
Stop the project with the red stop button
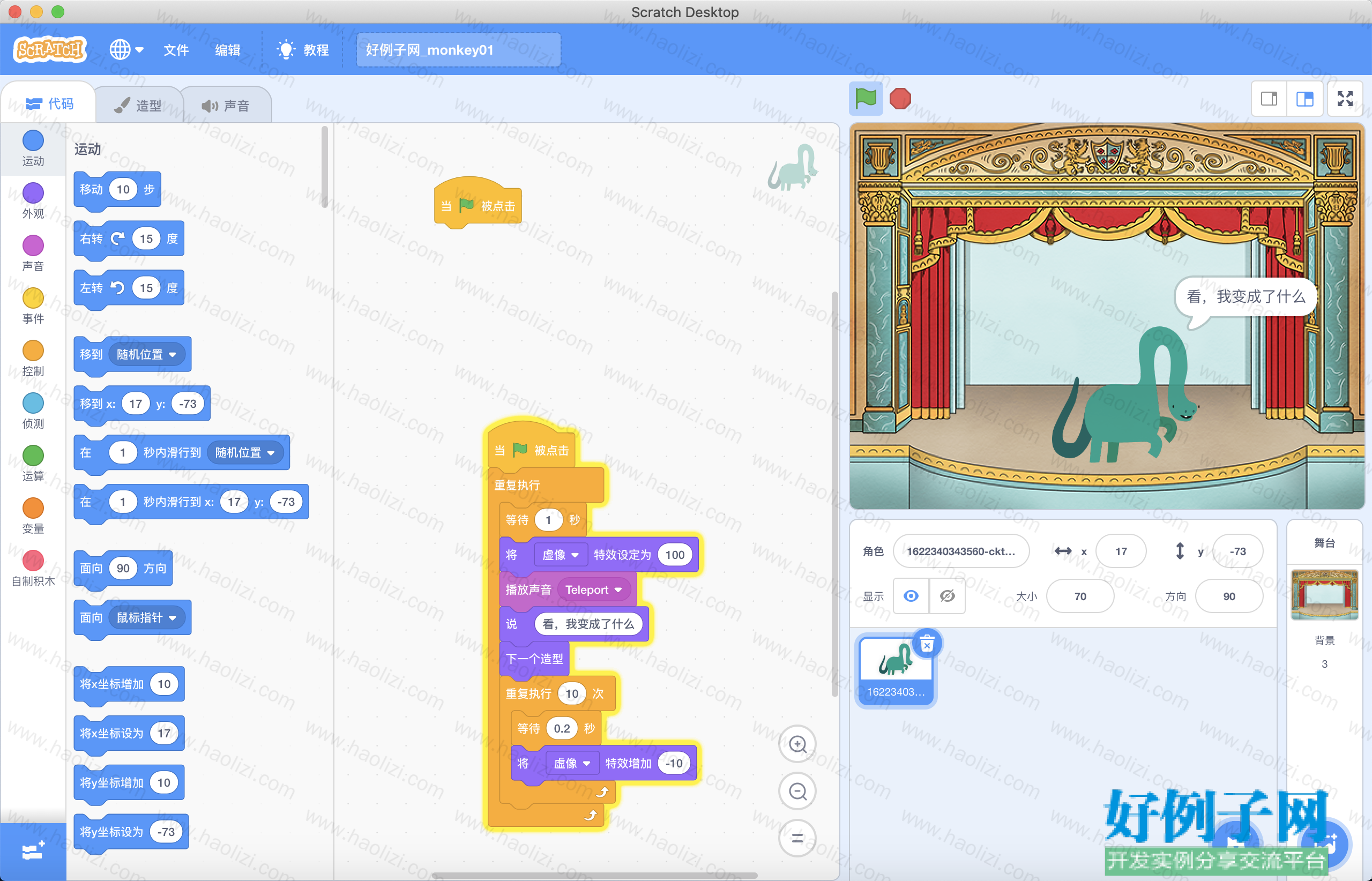900,99
